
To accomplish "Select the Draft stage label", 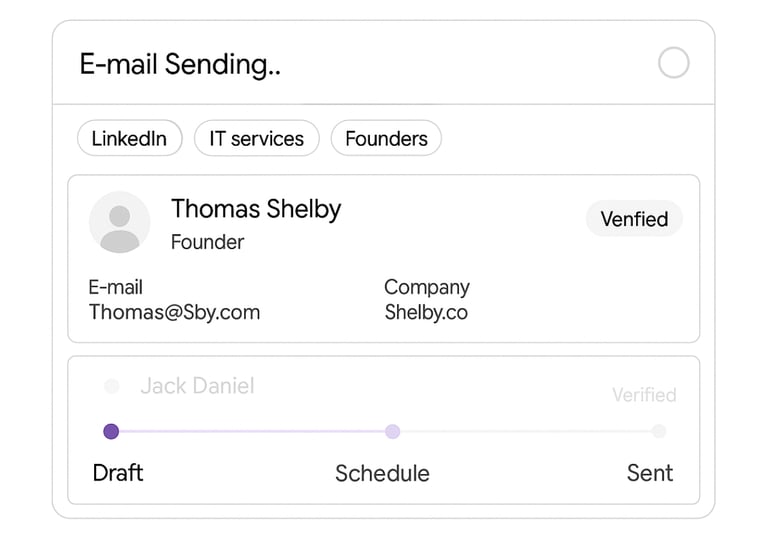I will click(x=118, y=473).
